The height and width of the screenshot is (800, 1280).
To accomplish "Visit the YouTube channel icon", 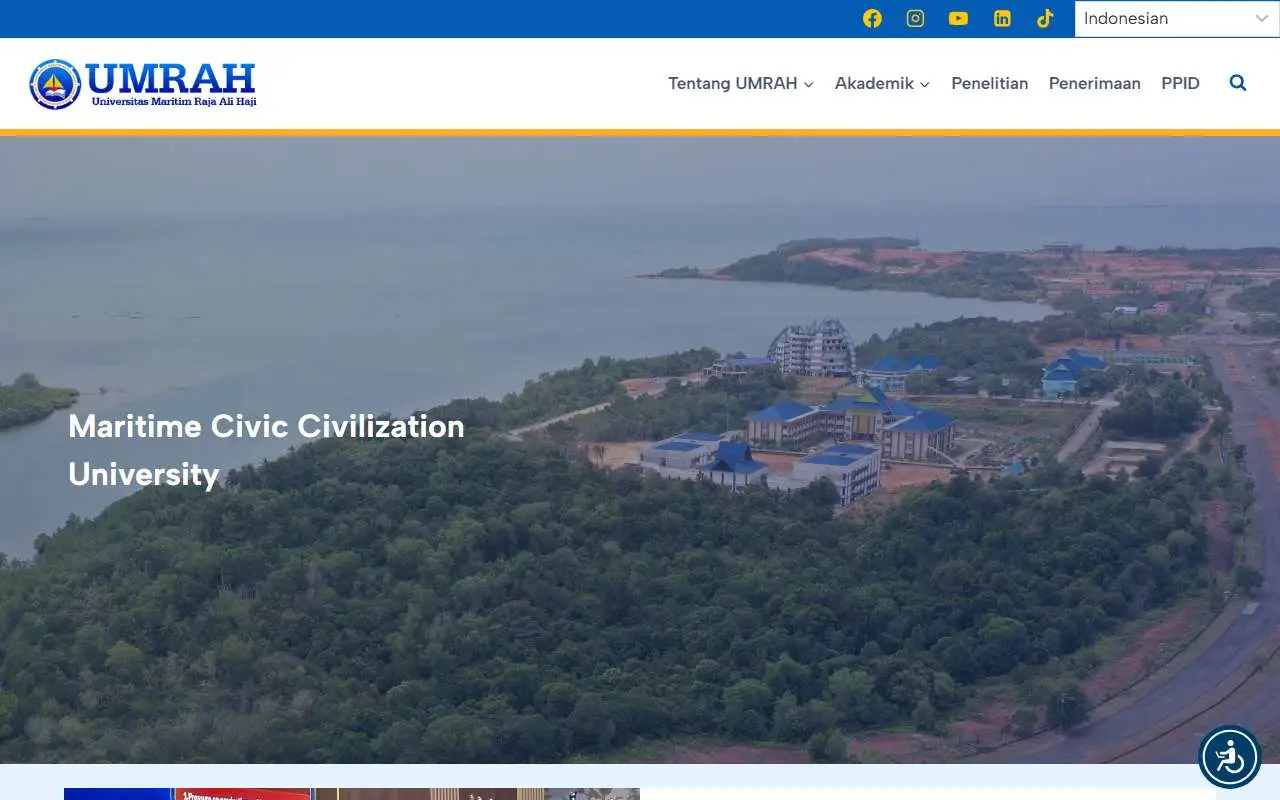I will 958,18.
